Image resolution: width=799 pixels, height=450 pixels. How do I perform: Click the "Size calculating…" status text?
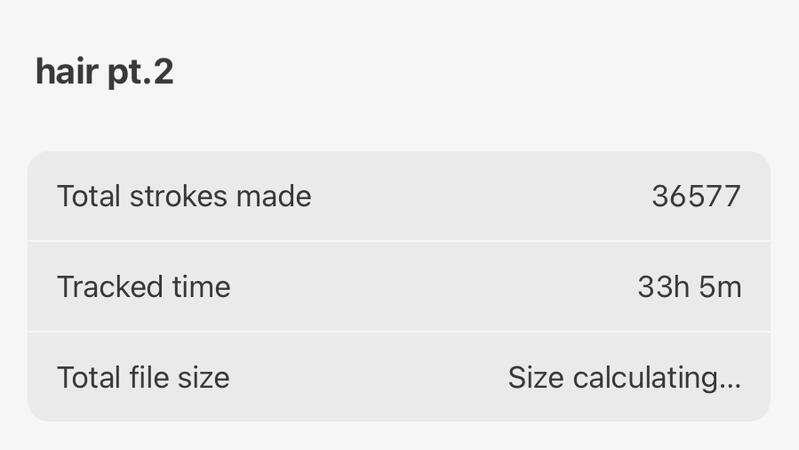pyautogui.click(x=624, y=377)
